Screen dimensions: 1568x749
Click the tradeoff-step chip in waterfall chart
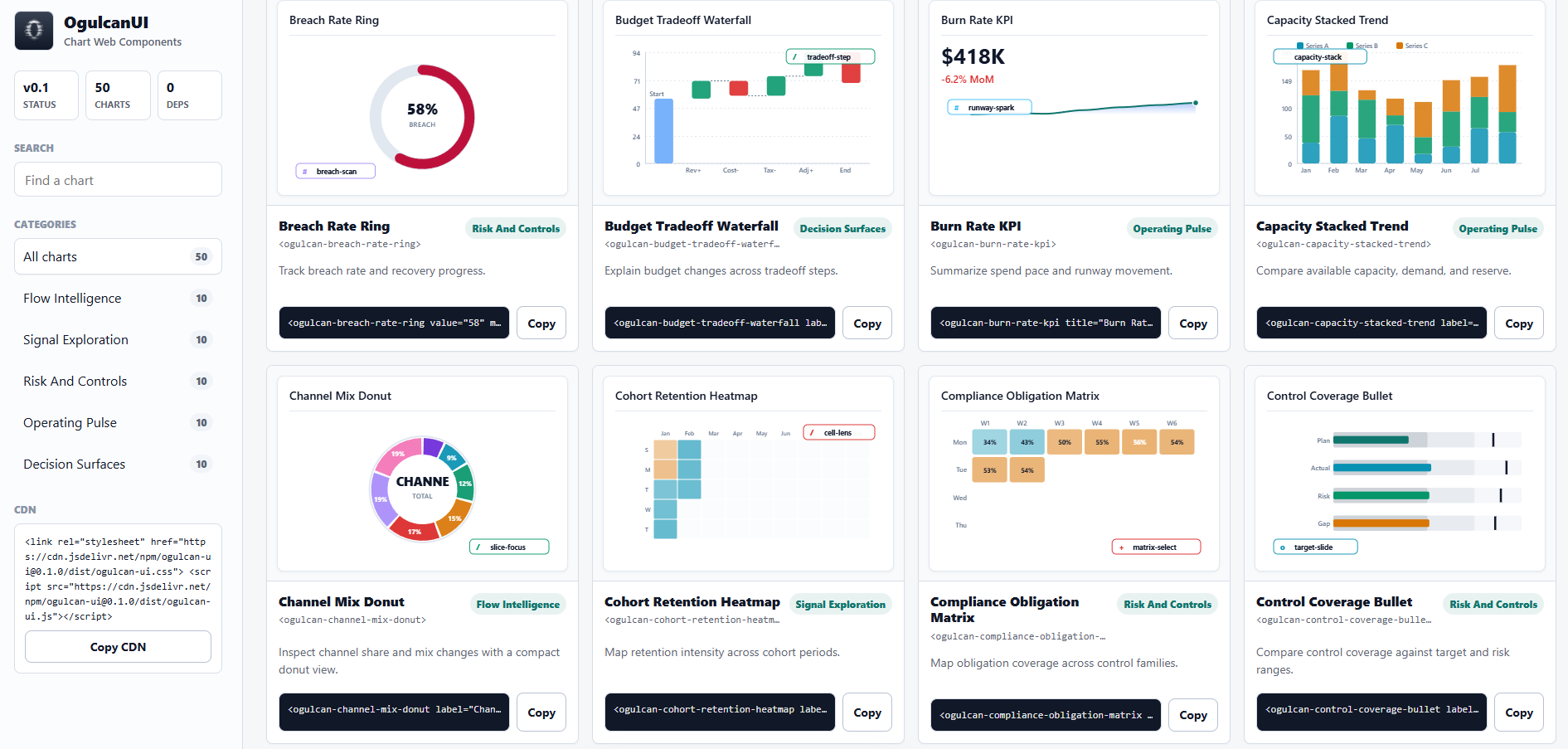[830, 56]
